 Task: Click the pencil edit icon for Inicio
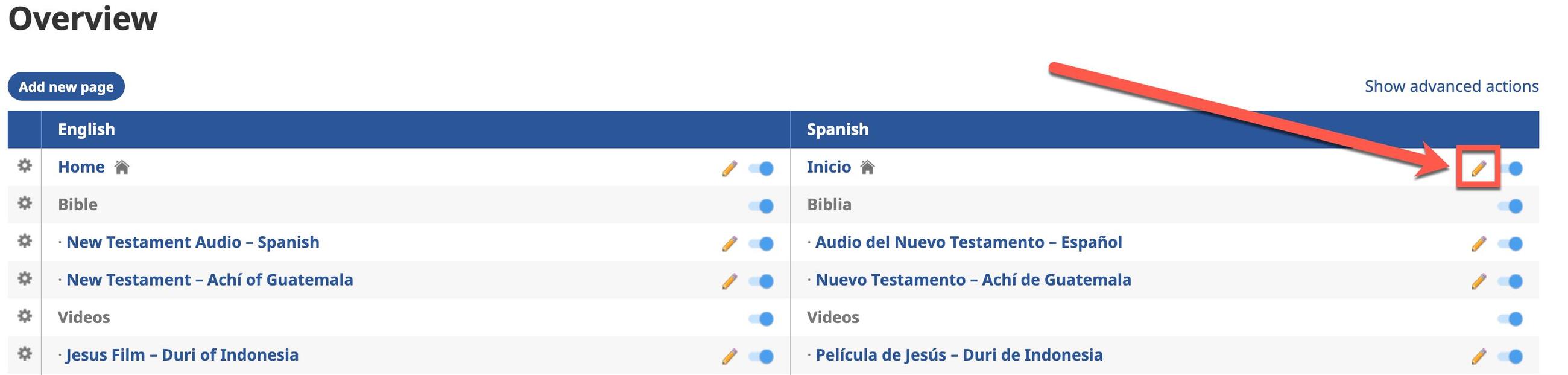[x=1479, y=168]
